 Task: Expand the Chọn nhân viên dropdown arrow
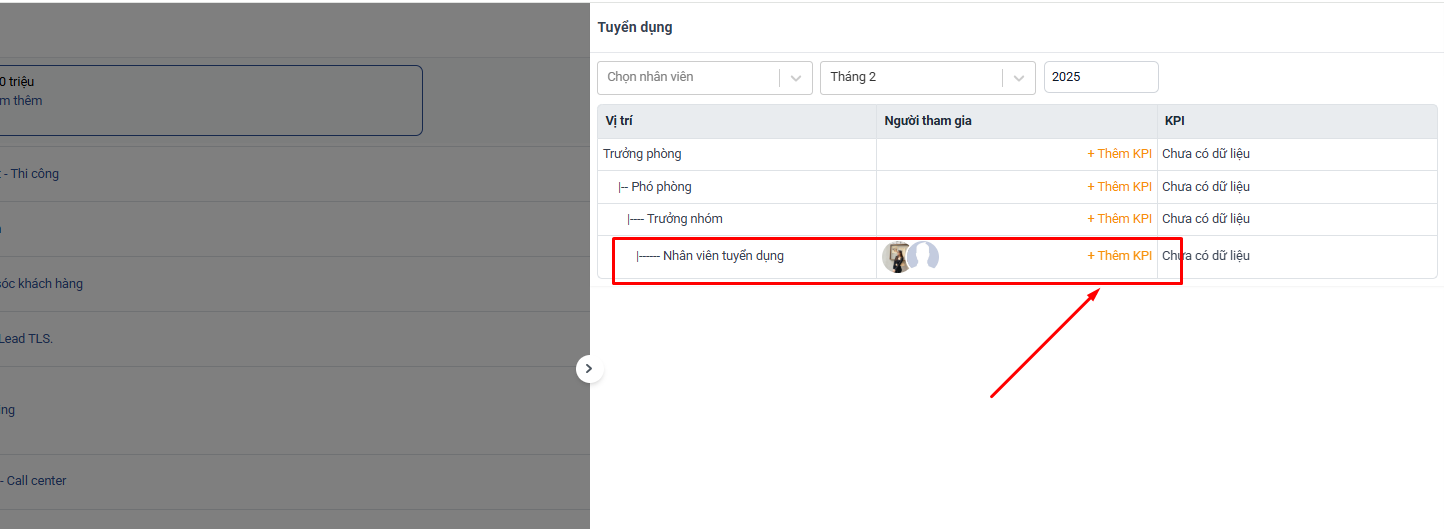[x=796, y=78]
